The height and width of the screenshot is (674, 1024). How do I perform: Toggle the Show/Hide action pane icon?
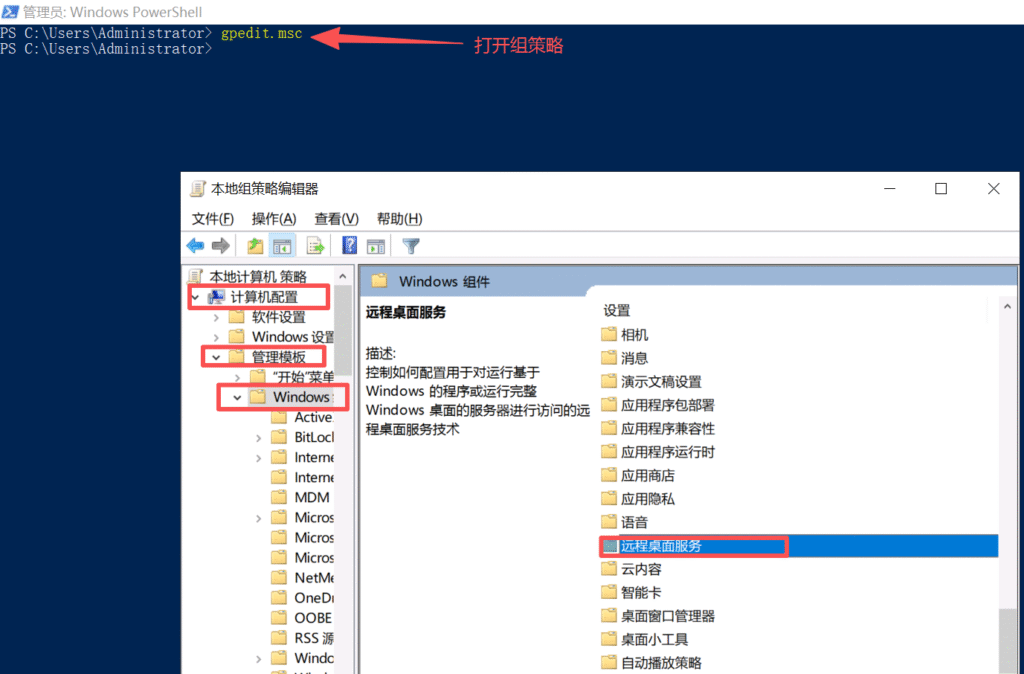[x=376, y=246]
